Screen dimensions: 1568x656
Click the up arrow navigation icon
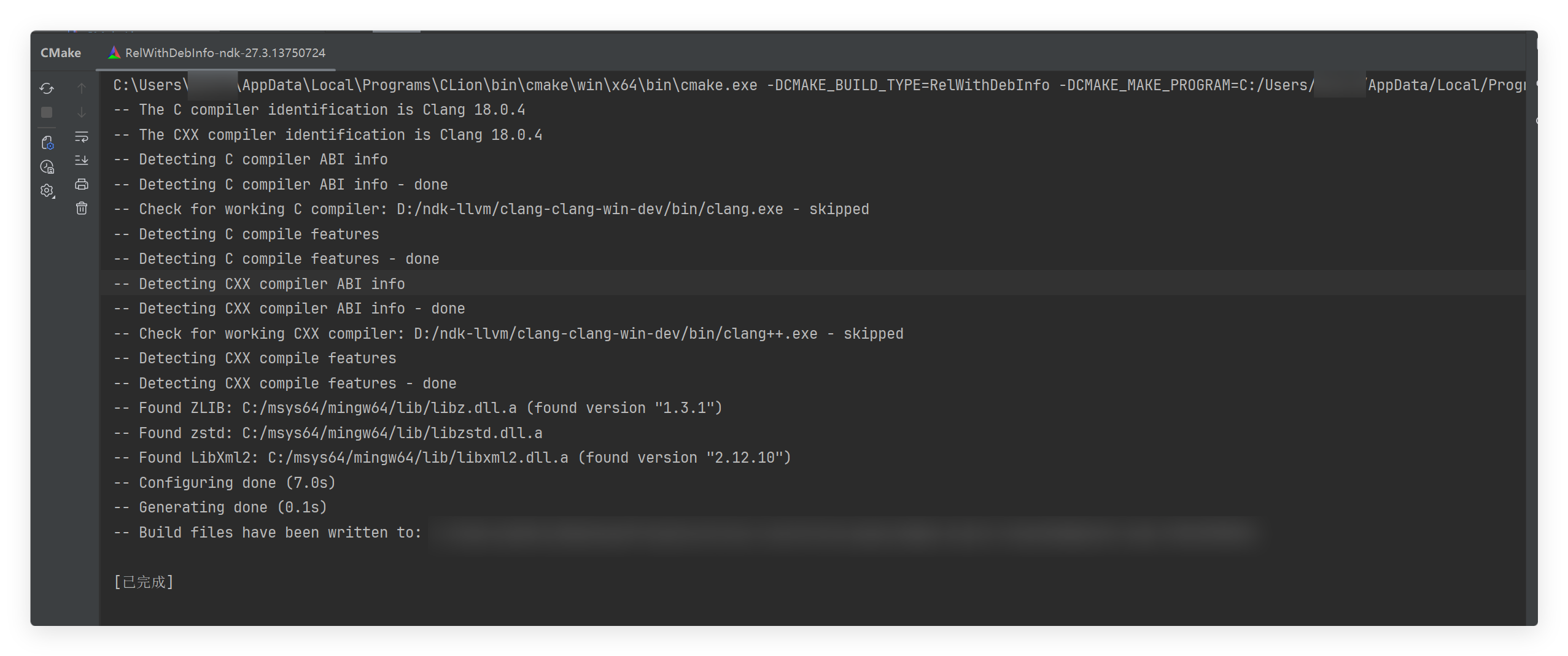point(82,88)
